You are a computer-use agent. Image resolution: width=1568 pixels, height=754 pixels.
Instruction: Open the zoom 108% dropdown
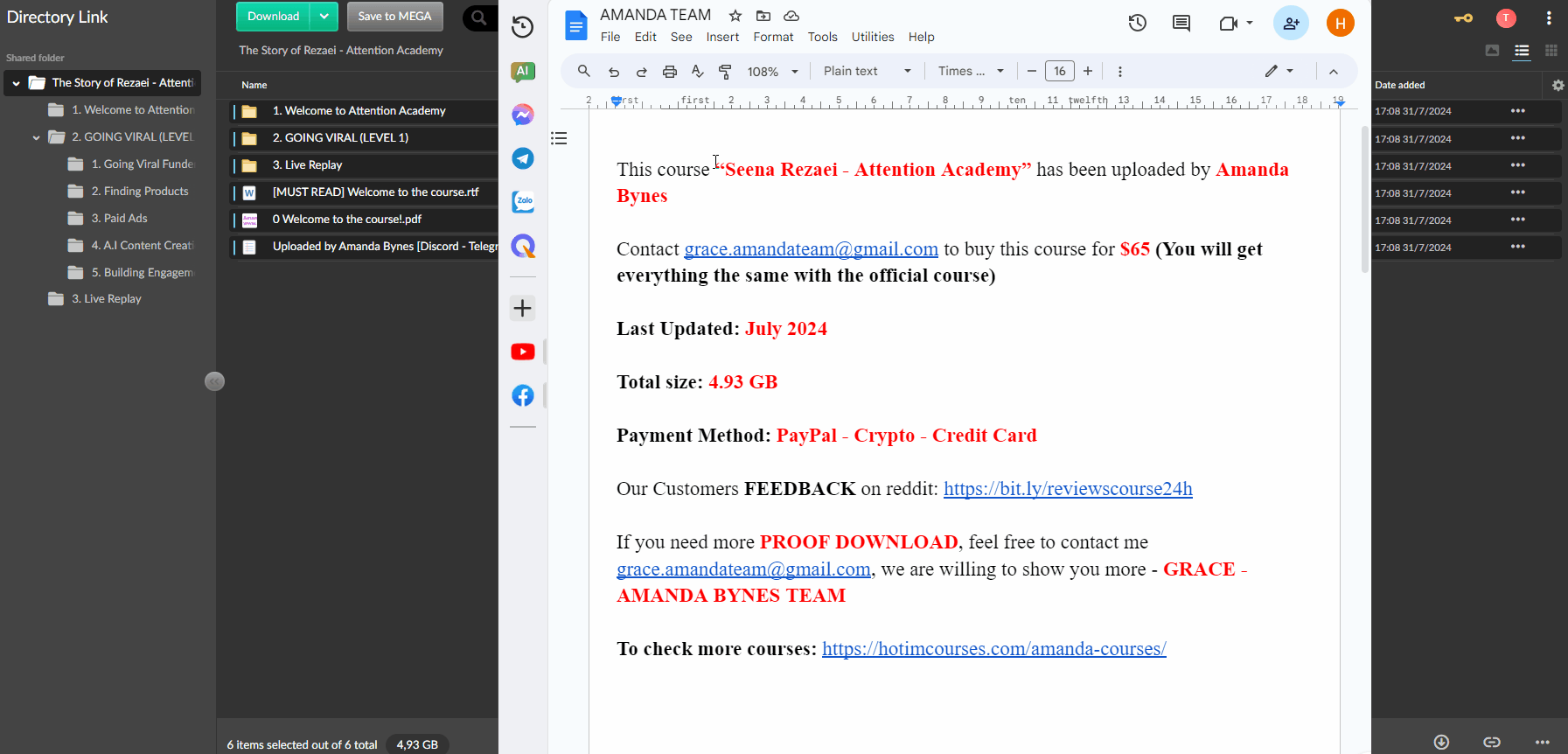[773, 72]
